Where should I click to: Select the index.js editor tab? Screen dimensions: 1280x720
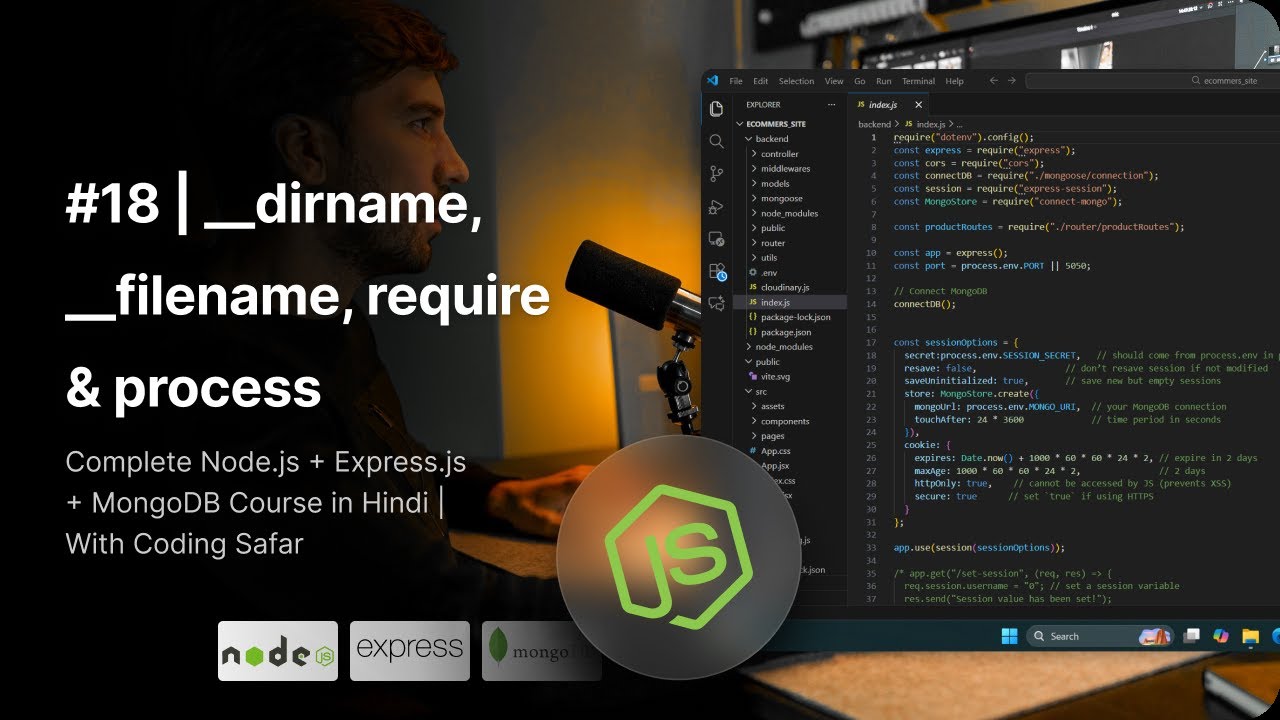point(890,104)
